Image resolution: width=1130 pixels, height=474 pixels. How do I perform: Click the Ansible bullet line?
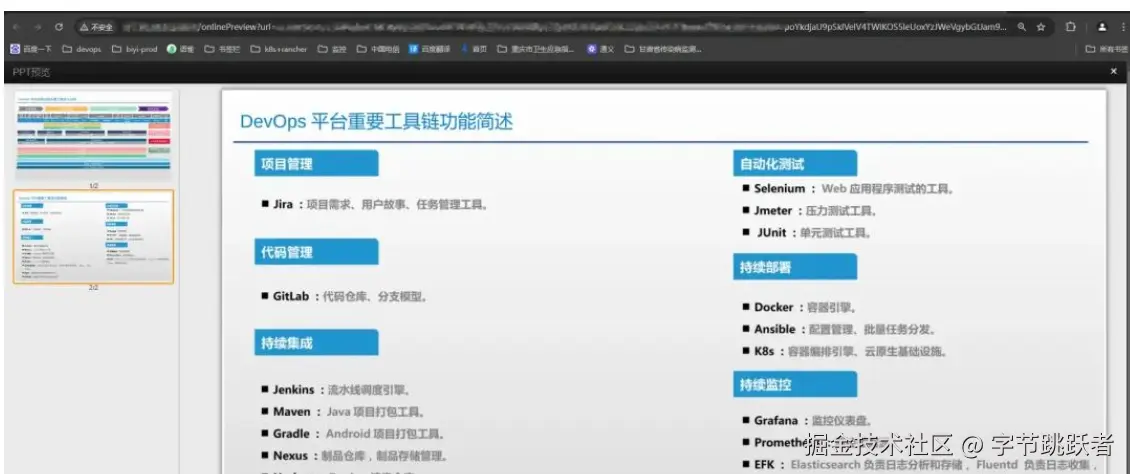[x=839, y=329]
